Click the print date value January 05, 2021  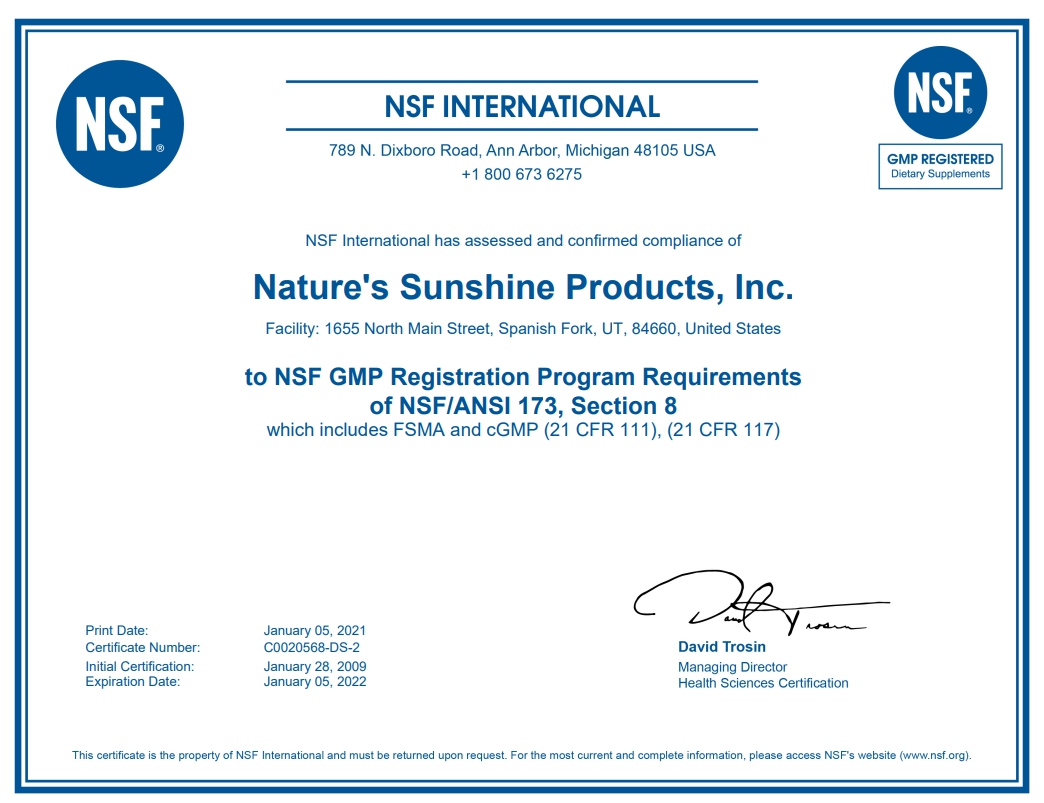[314, 630]
